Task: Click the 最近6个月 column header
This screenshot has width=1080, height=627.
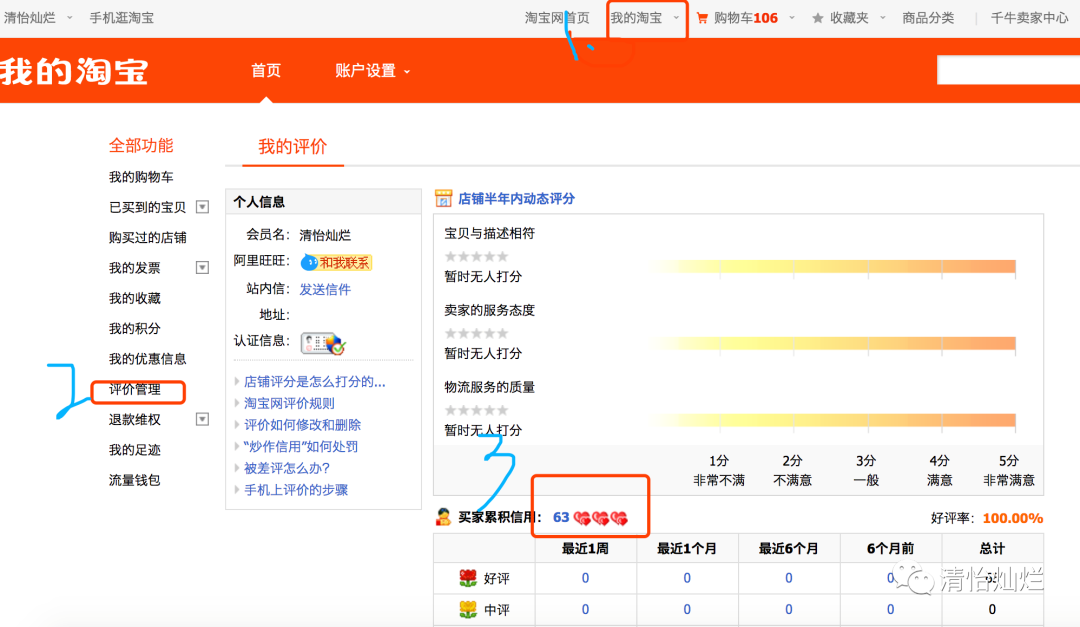Action: tap(789, 548)
